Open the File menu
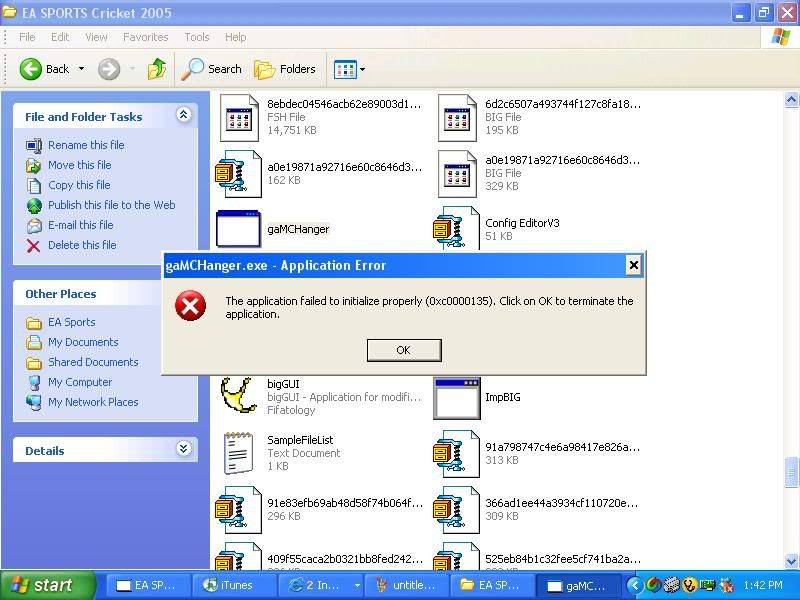 (x=27, y=37)
